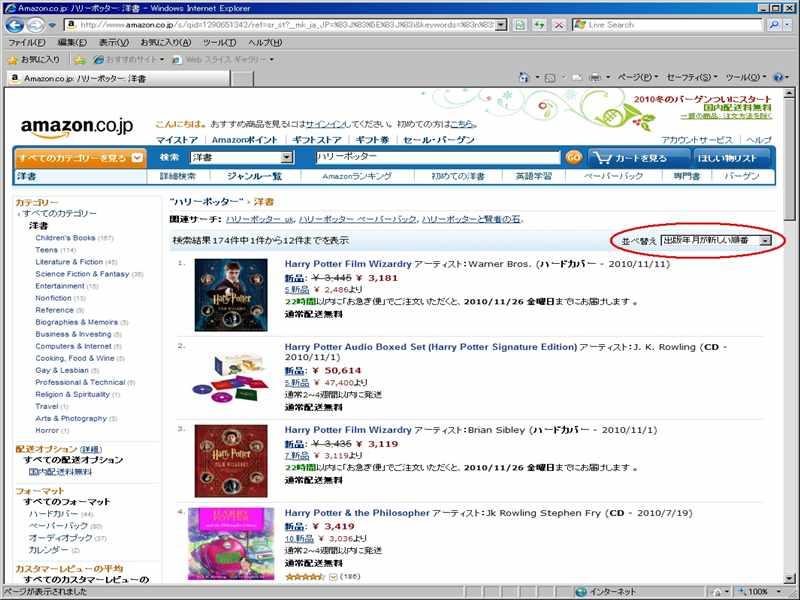Click the amazon.co.jp logo

(77, 127)
